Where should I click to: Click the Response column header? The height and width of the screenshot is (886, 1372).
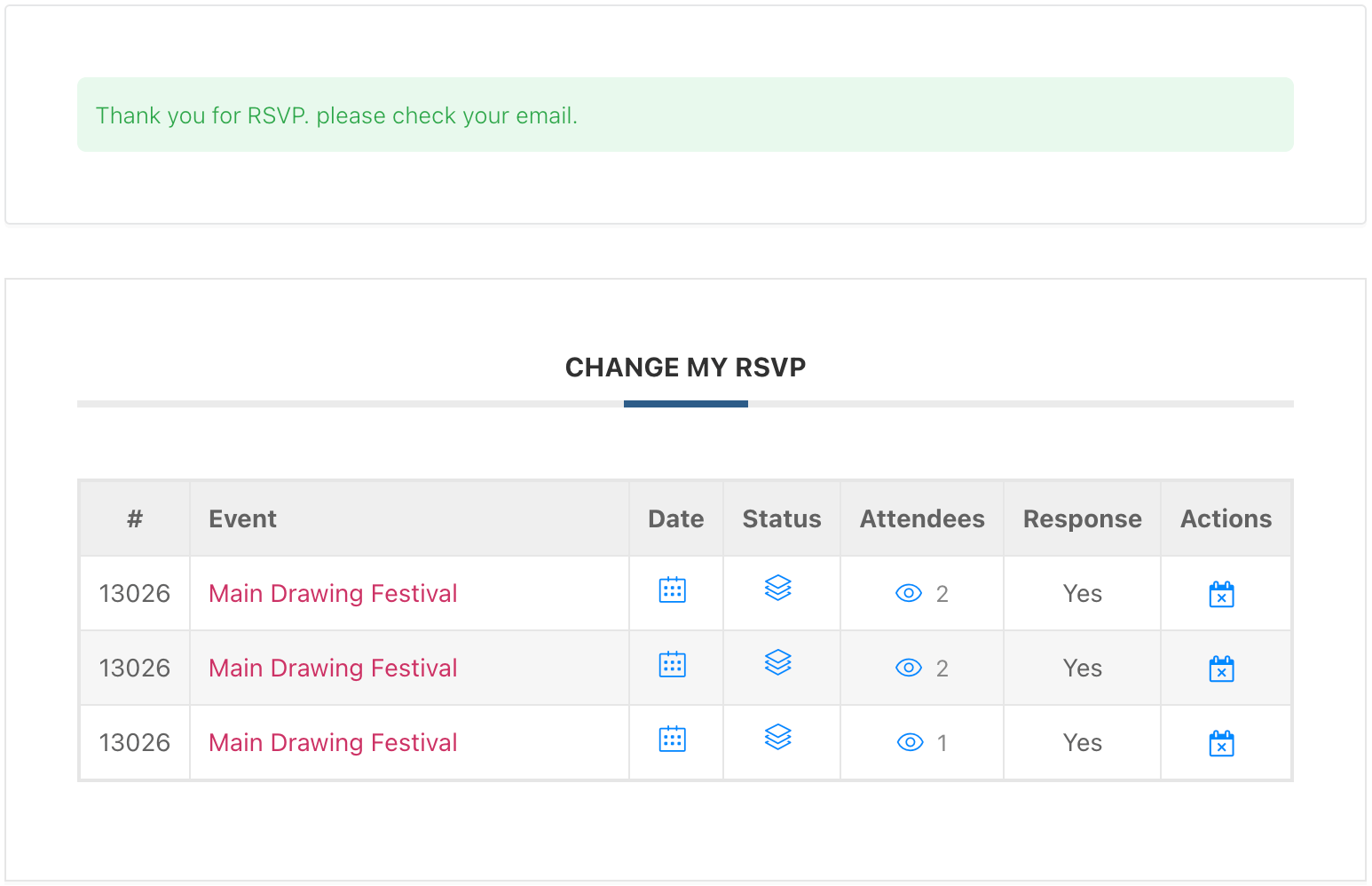click(1082, 518)
